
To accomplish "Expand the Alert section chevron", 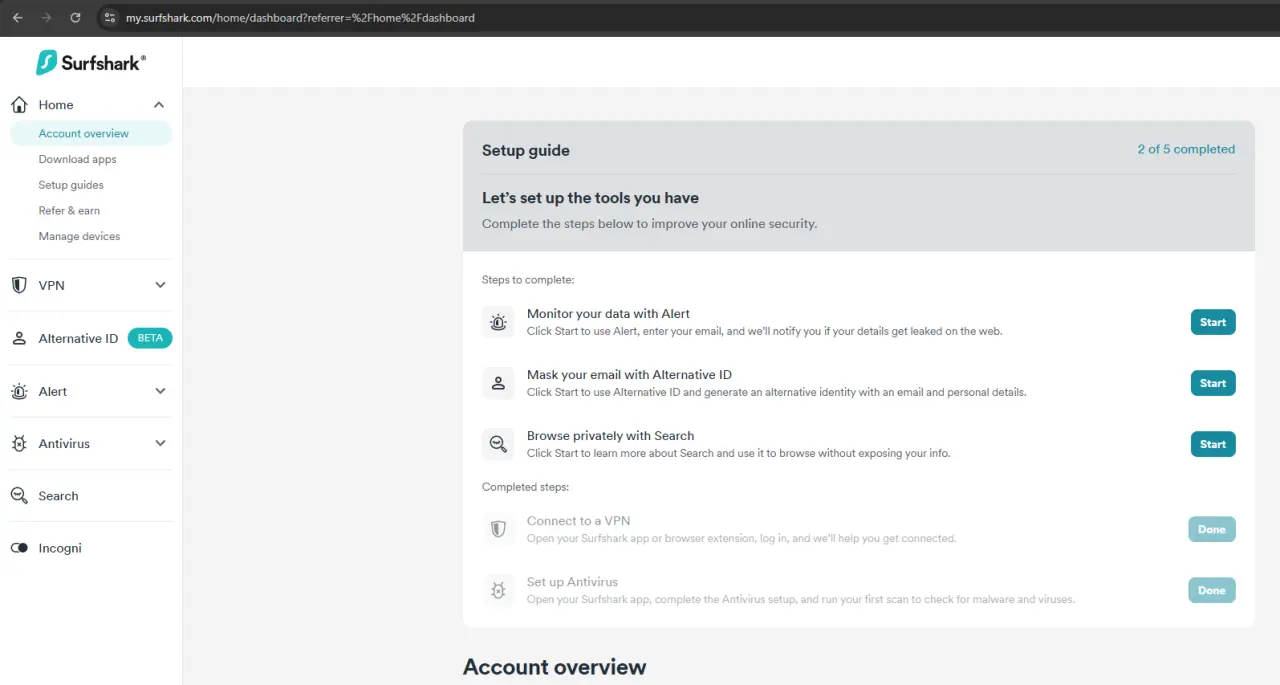I will pos(160,391).
